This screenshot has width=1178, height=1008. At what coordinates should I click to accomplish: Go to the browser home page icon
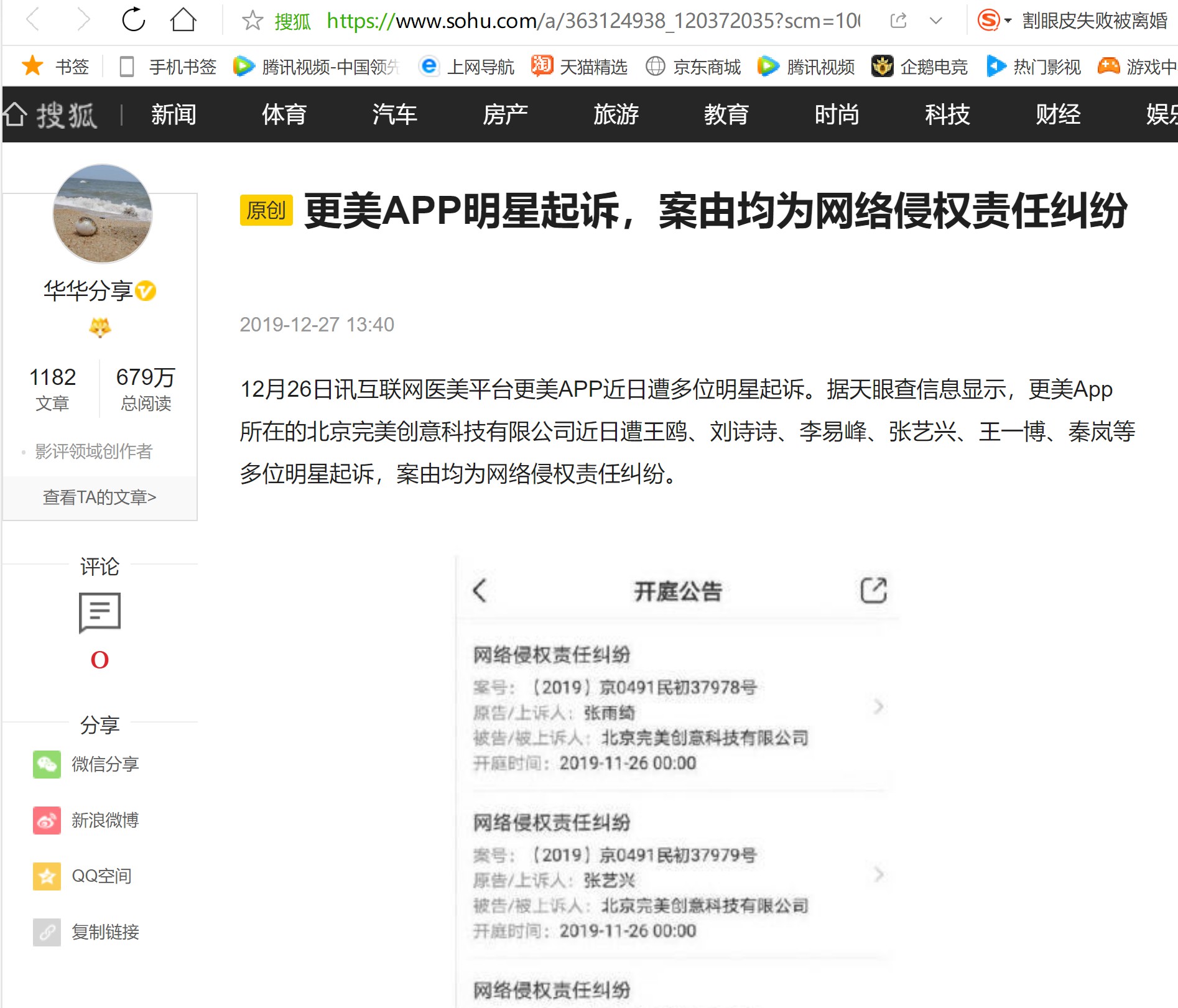point(183,21)
